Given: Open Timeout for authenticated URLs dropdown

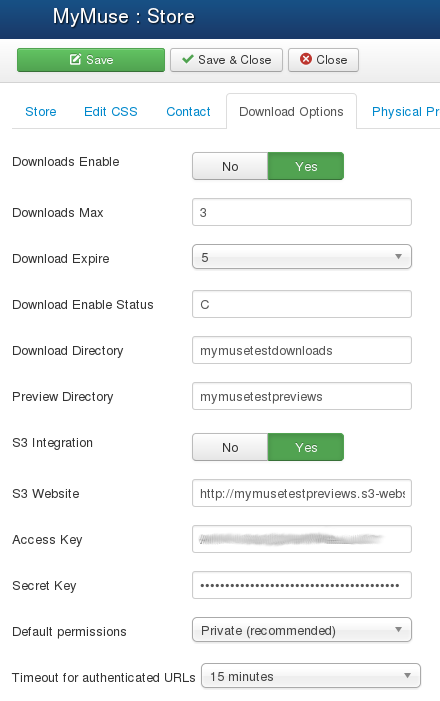Looking at the screenshot, I should (x=311, y=676).
